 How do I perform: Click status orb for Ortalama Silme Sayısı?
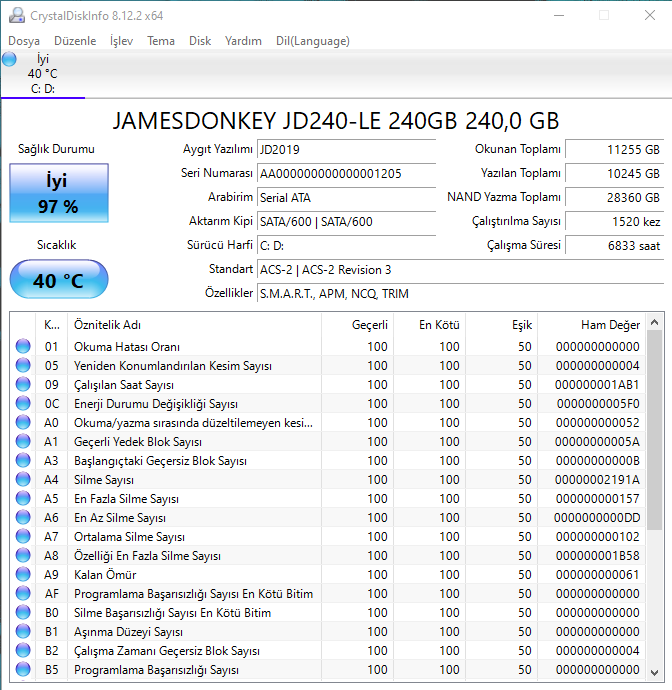tap(23, 536)
